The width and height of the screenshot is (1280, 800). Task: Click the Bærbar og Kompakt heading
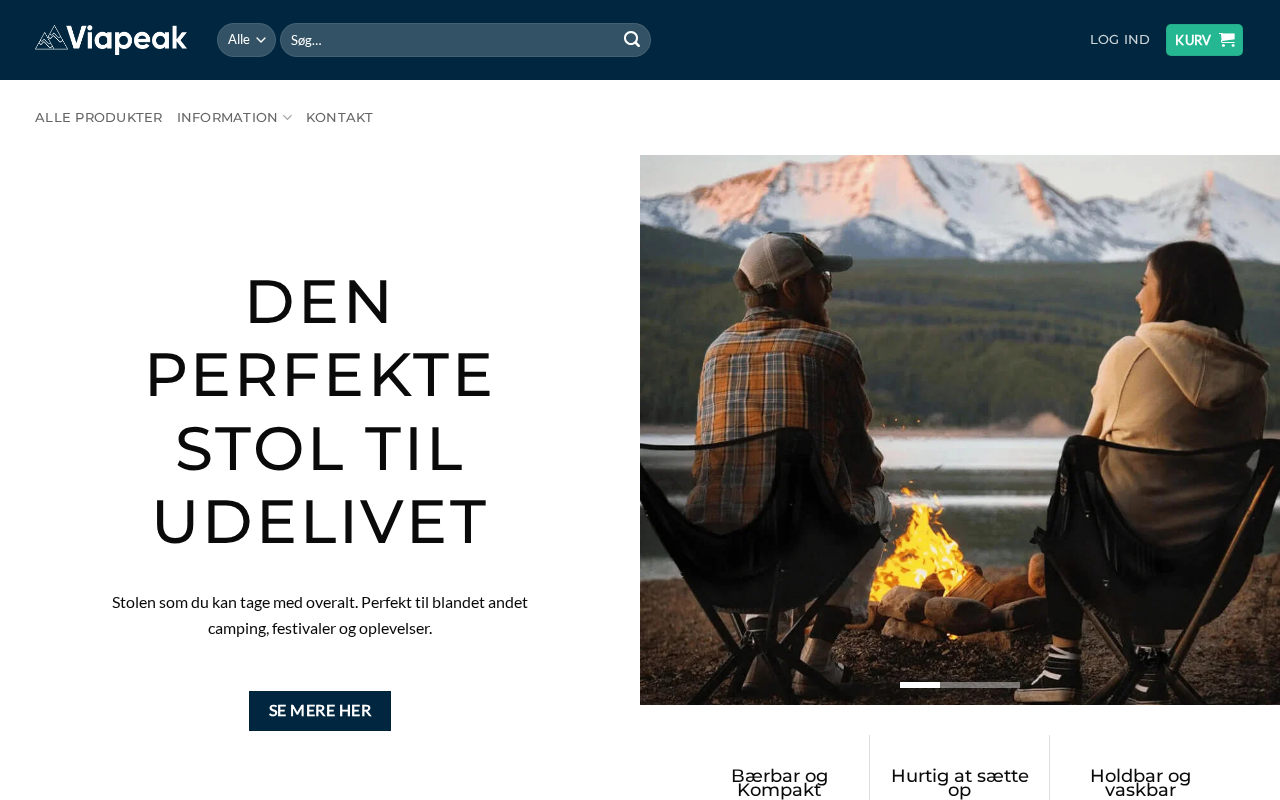(x=780, y=783)
